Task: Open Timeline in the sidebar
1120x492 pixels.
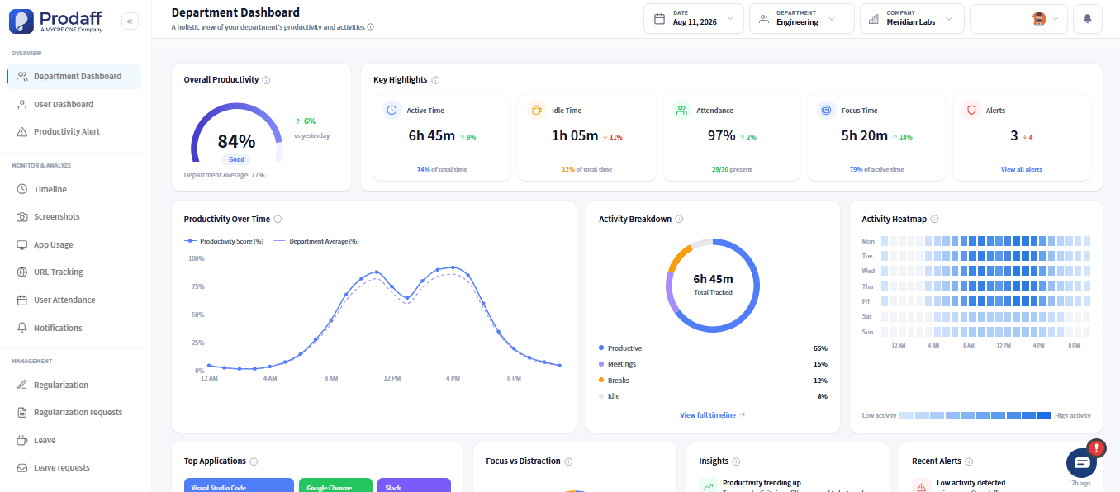Action: pyautogui.click(x=74, y=189)
